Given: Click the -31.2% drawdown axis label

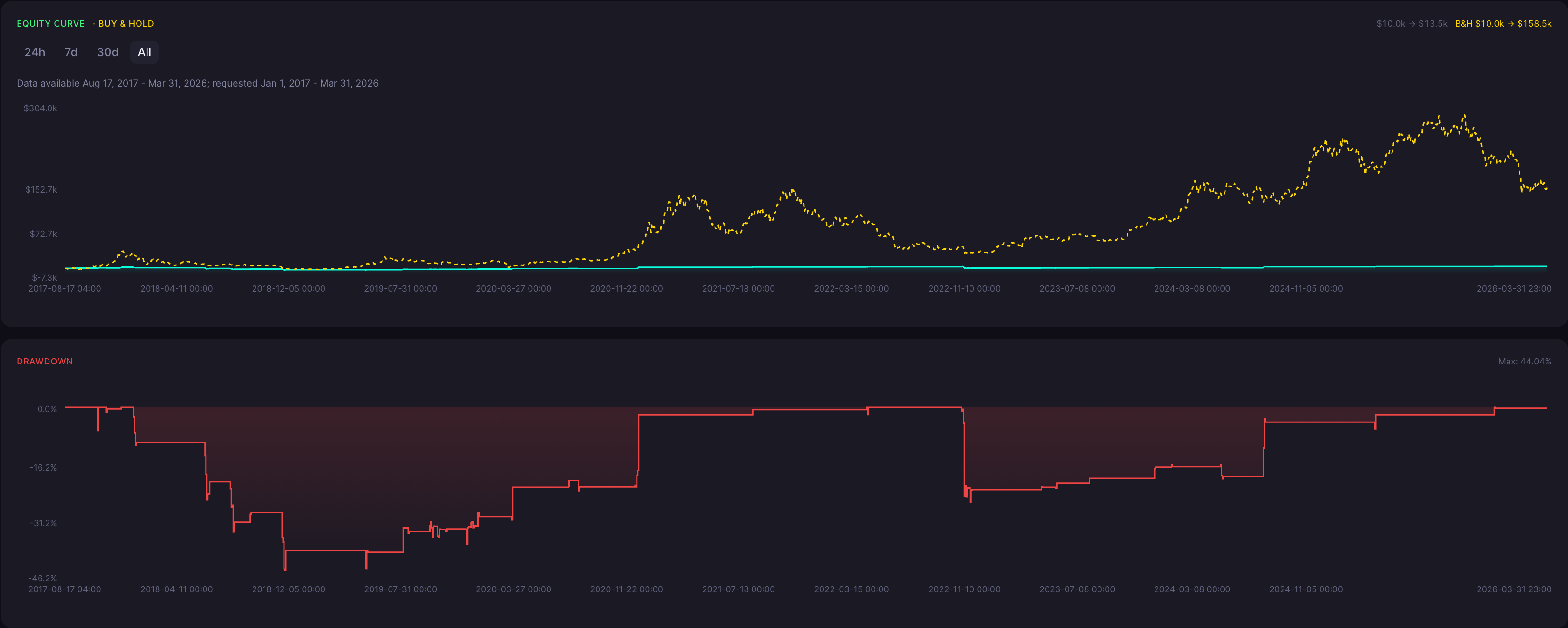Looking at the screenshot, I should tap(43, 523).
